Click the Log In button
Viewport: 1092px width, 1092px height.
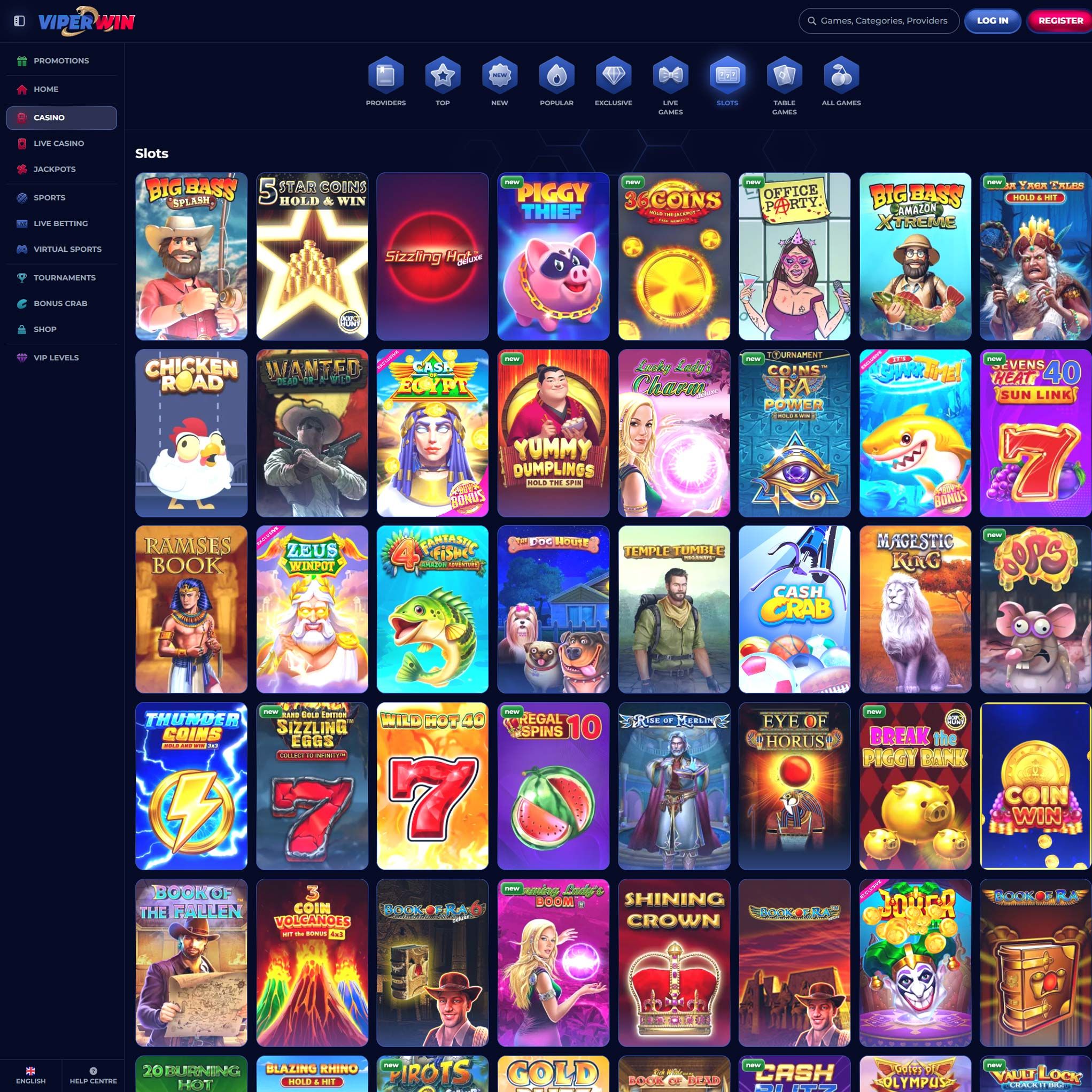click(x=993, y=21)
